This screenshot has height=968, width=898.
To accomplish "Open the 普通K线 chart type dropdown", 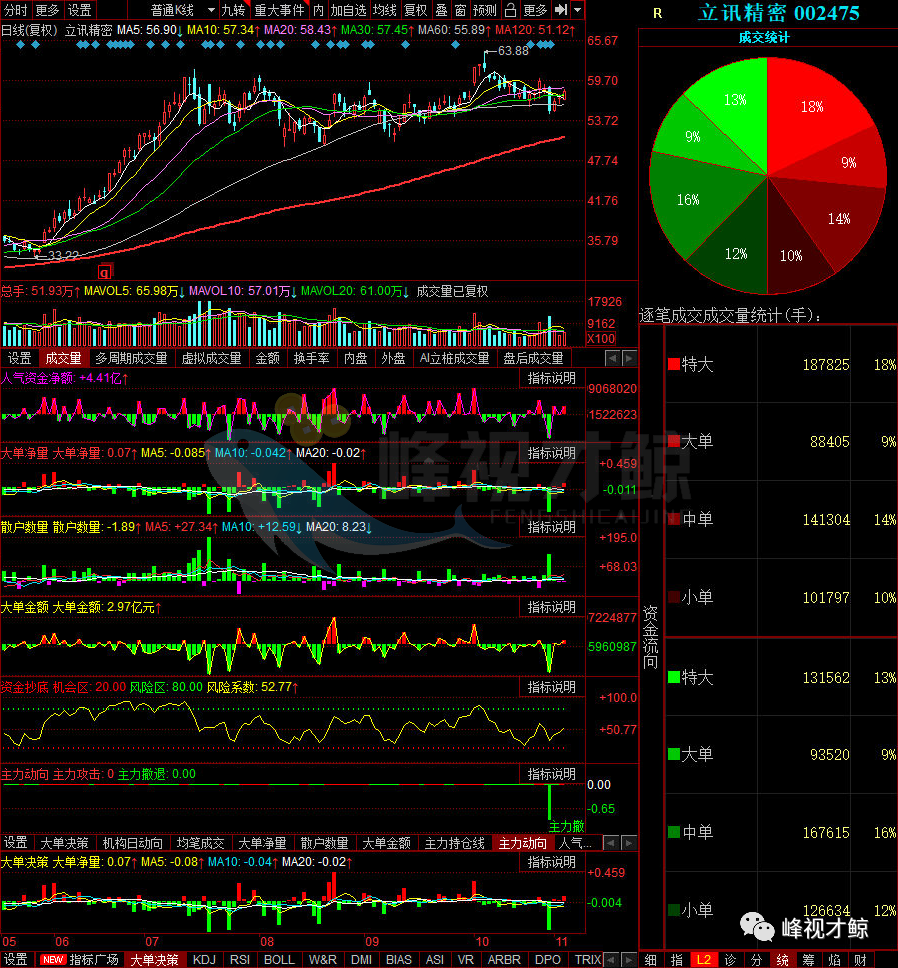I will coord(183,10).
